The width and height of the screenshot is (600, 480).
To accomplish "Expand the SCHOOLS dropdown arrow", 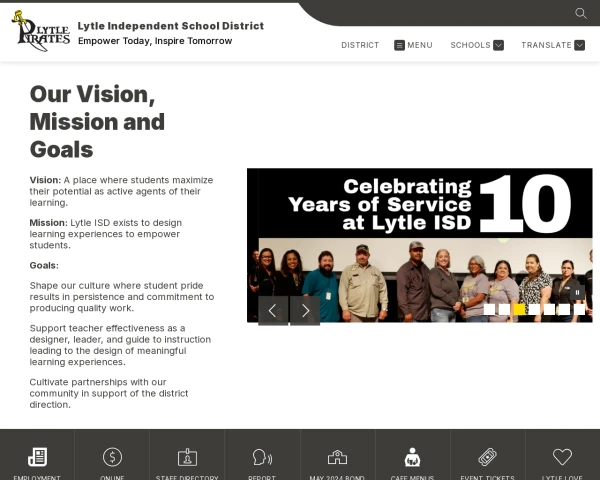I will pyautogui.click(x=498, y=45).
